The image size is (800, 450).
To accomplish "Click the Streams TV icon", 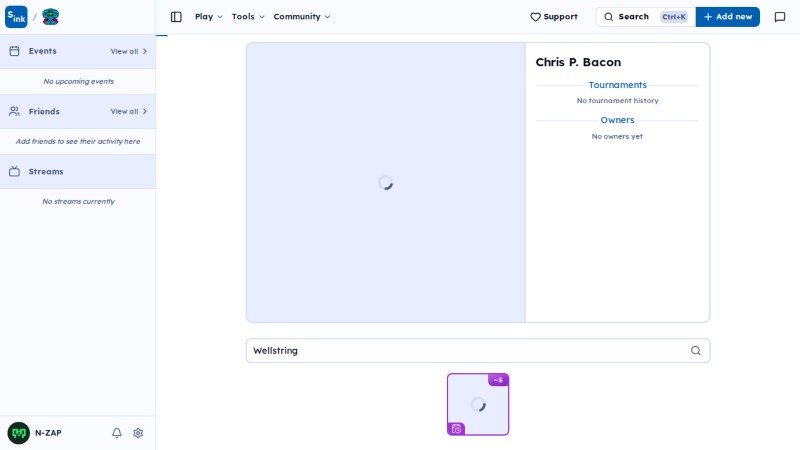I will coord(14,171).
